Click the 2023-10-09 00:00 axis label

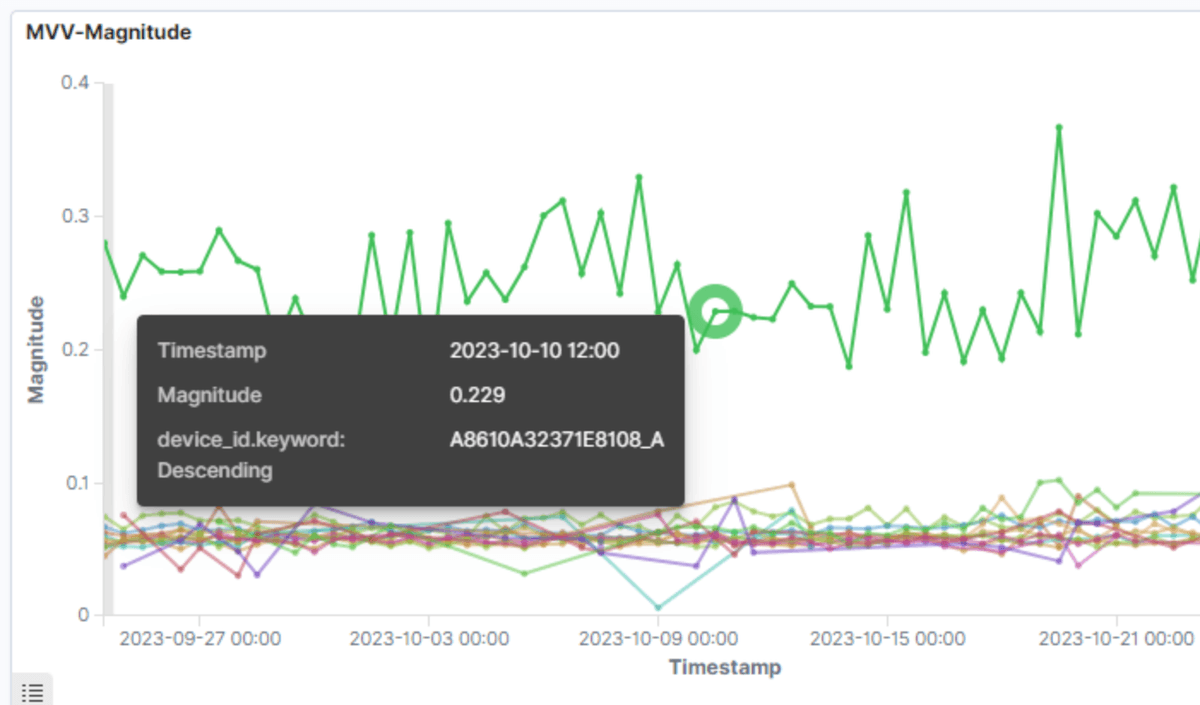point(658,639)
